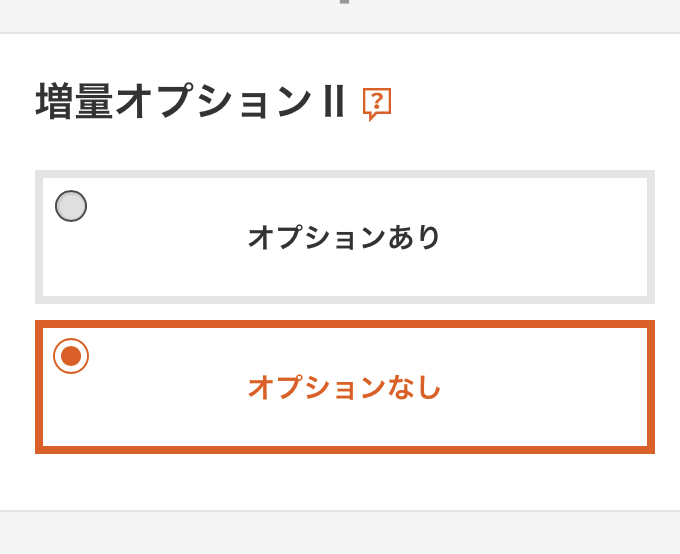
Task: Click the オプションあり label text
Action: 344,237
